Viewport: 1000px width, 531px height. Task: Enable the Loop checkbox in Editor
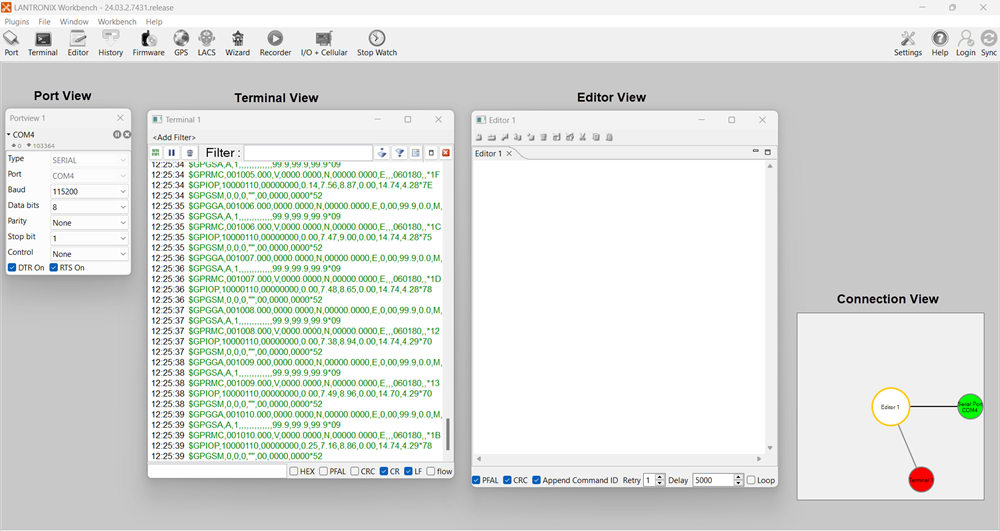click(751, 480)
